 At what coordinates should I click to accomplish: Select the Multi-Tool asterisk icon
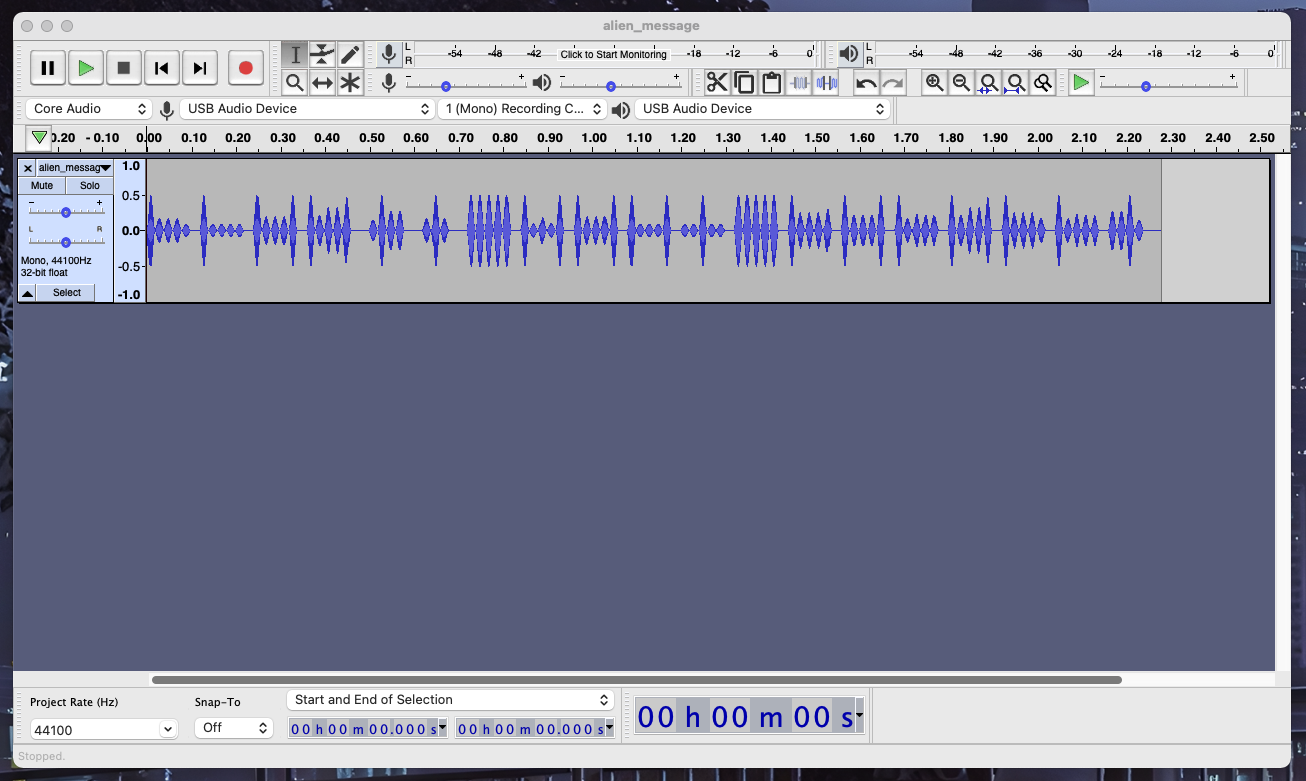click(350, 82)
